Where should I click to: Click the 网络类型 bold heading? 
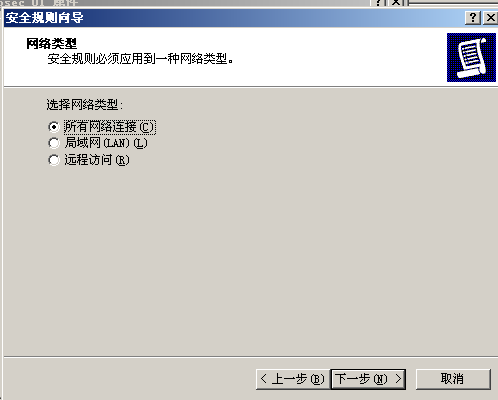click(x=52, y=44)
